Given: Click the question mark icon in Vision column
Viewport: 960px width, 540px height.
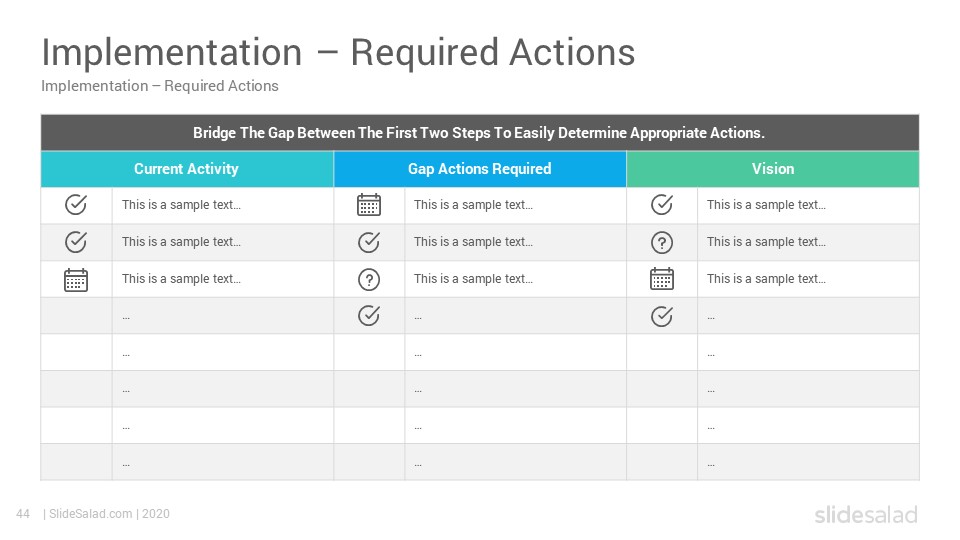Looking at the screenshot, I should 662,242.
